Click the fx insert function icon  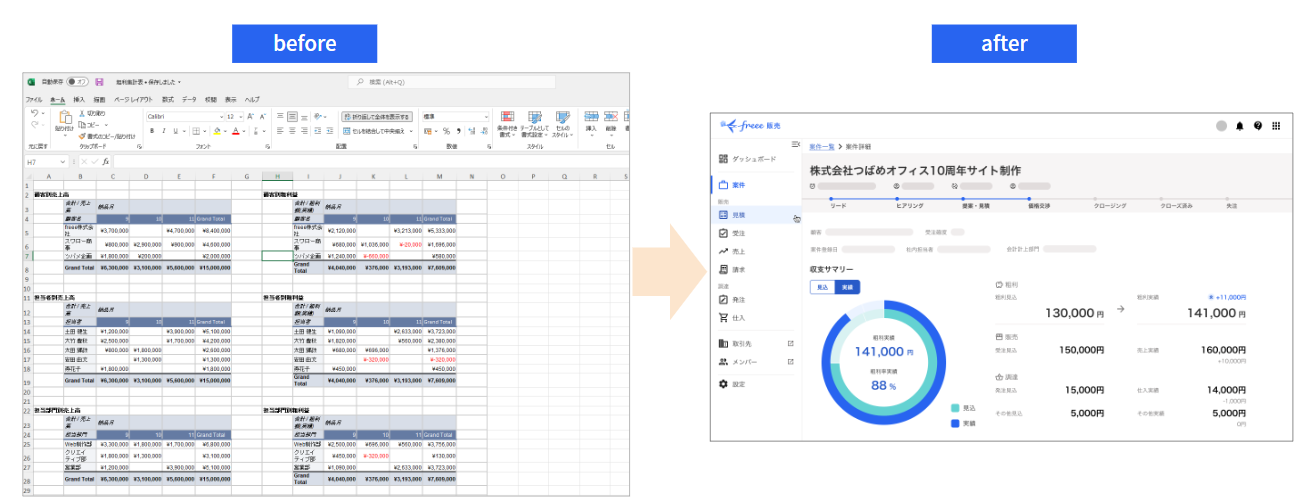[106, 162]
